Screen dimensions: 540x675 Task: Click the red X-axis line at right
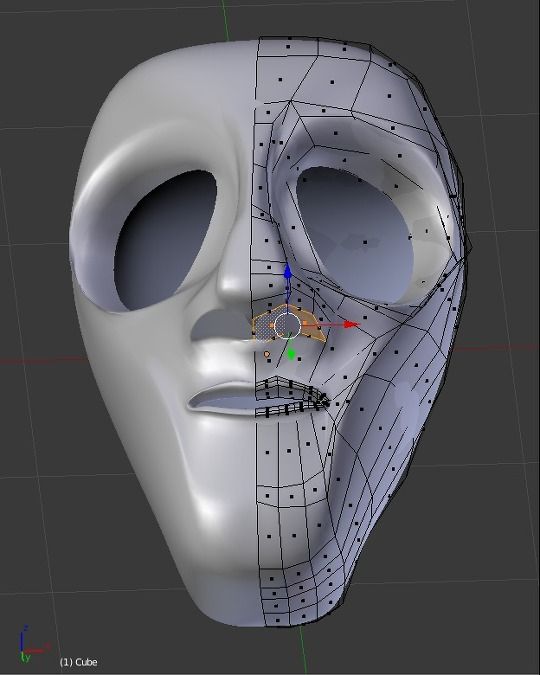click(495, 347)
